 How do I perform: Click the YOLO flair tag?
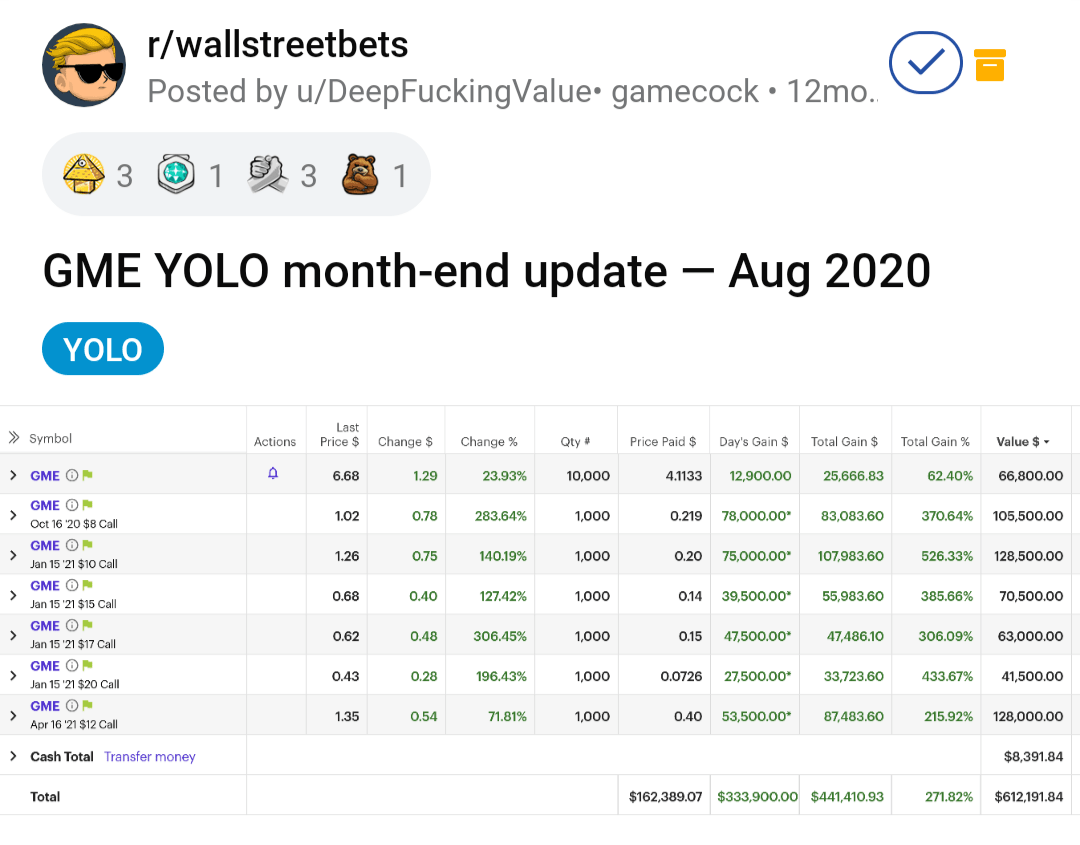[x=103, y=348]
